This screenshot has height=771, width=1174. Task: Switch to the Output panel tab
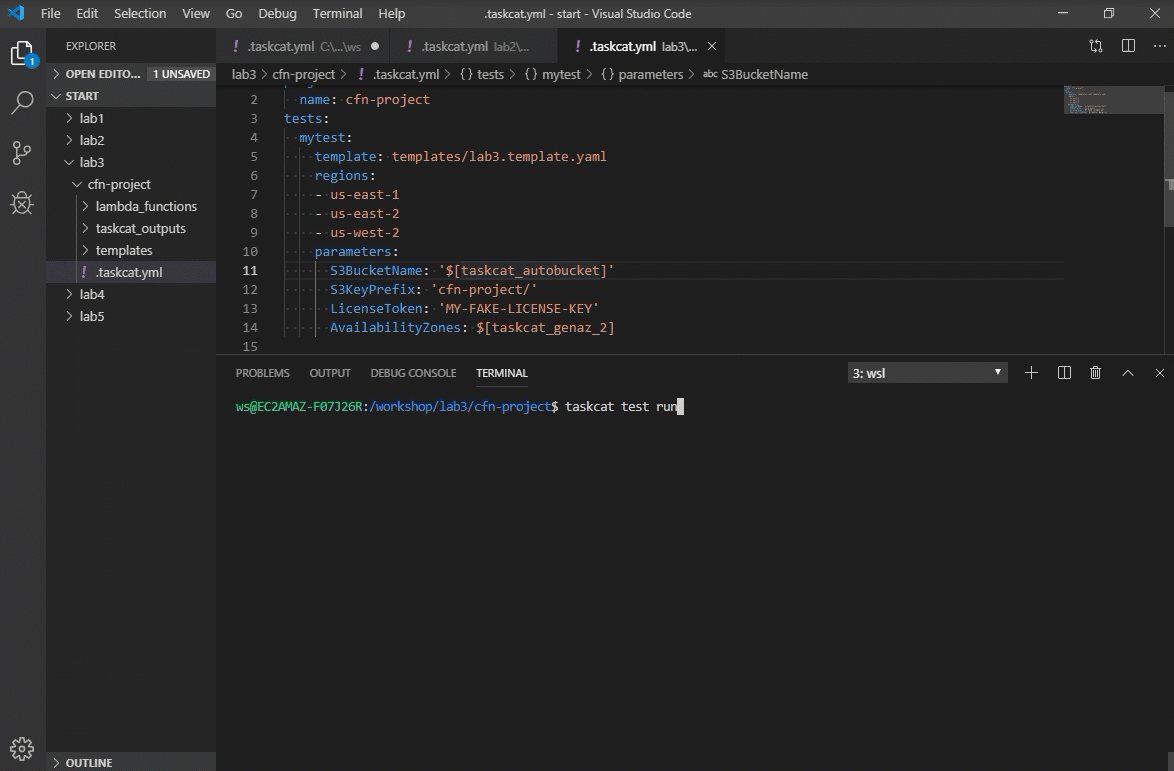(330, 373)
